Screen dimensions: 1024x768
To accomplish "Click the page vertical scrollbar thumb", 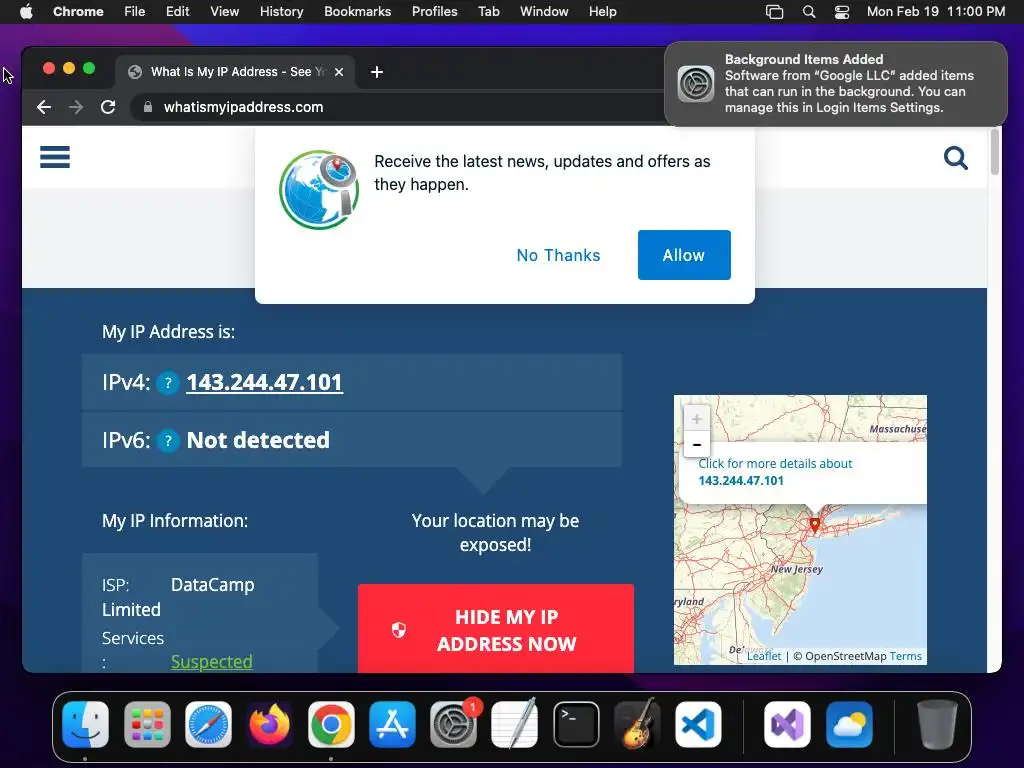I will click(995, 152).
